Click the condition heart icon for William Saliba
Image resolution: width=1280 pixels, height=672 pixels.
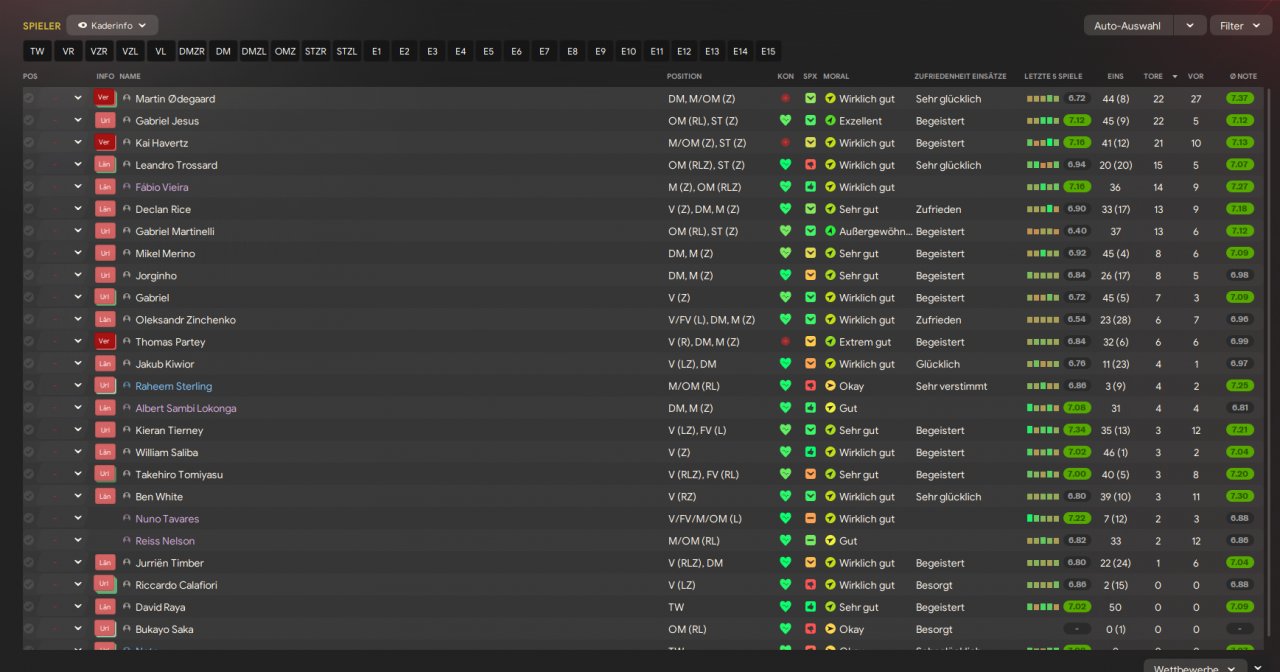coord(785,452)
